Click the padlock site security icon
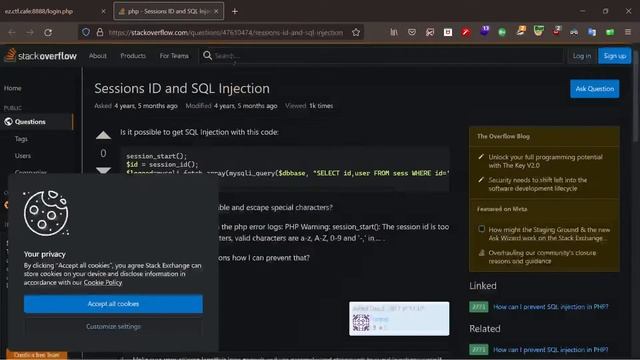This screenshot has height=360, width=640. (100, 32)
